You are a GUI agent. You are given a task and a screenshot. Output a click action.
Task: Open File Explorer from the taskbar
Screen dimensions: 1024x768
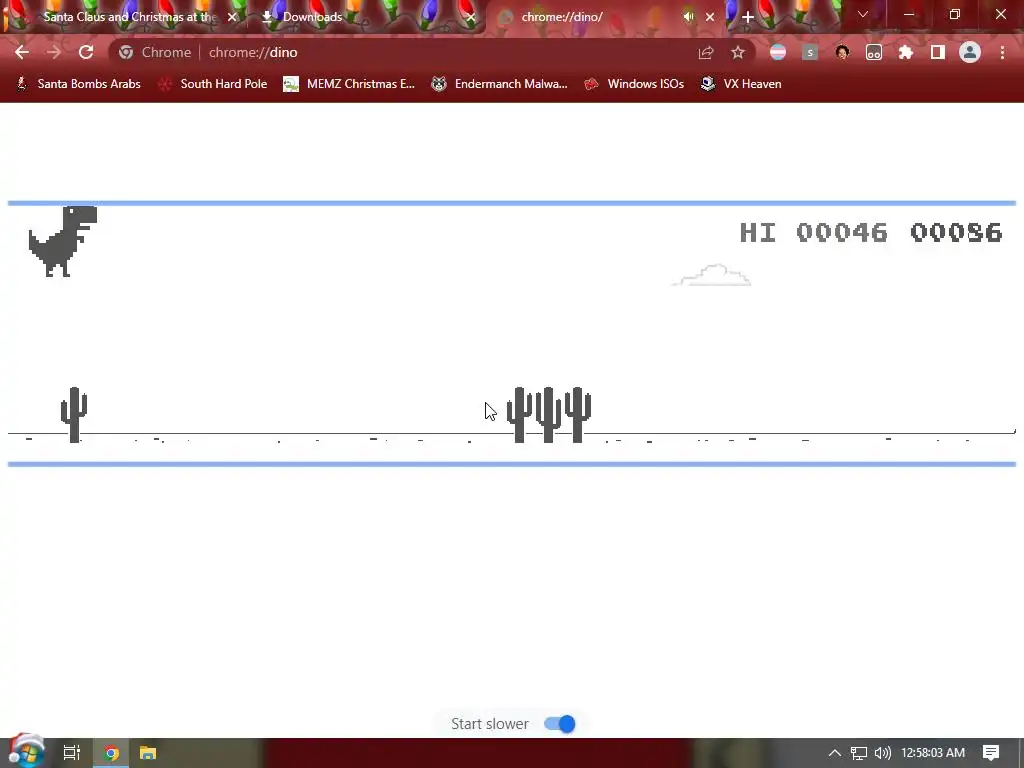click(148, 753)
